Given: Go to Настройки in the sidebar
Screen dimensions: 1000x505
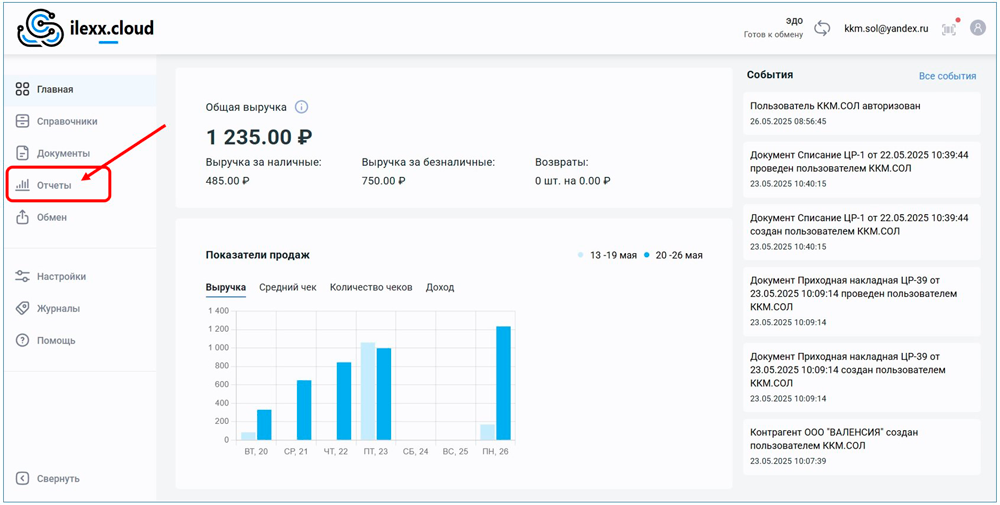Looking at the screenshot, I should 61,276.
